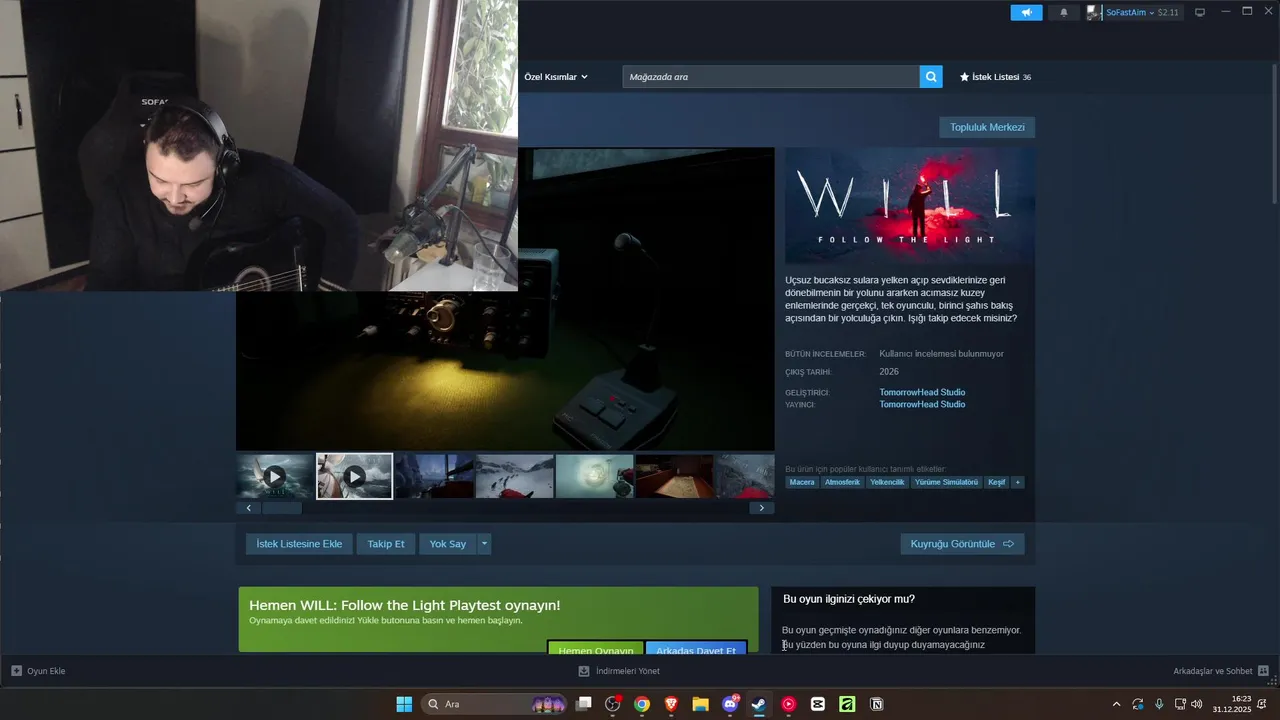Click the WILL Follow the Light header image
Screen dimensions: 1280x720
(910, 206)
